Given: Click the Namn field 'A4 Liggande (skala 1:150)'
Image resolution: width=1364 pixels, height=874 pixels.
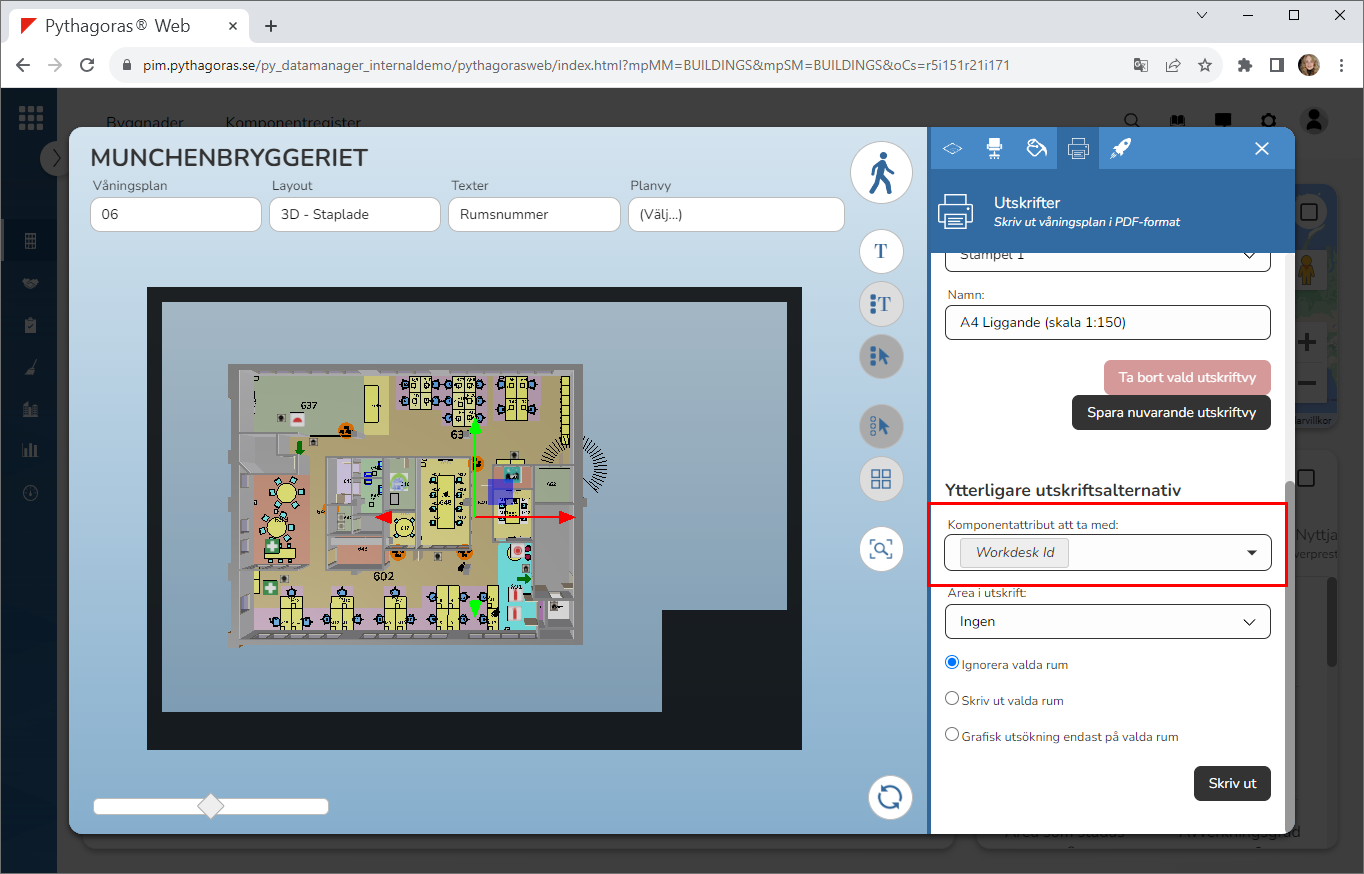Looking at the screenshot, I should pos(1107,322).
